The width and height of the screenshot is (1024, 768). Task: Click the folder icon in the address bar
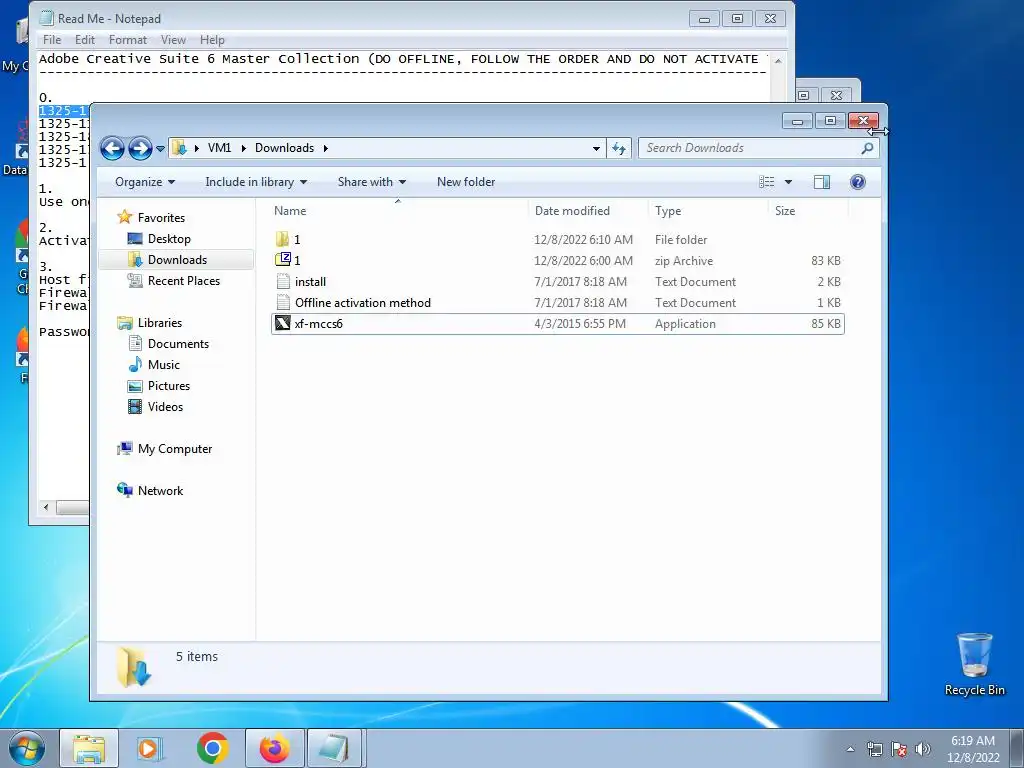click(x=179, y=148)
